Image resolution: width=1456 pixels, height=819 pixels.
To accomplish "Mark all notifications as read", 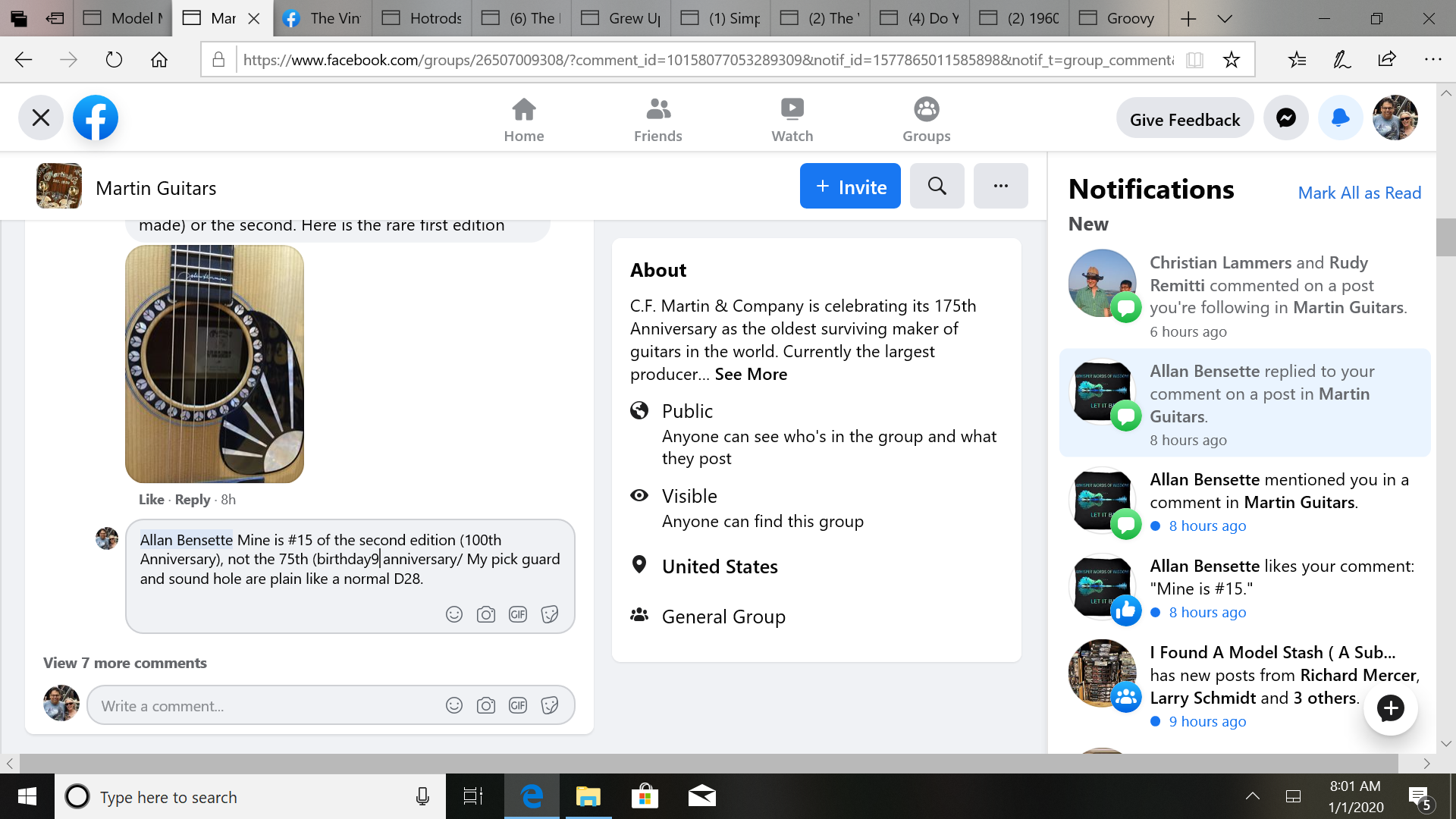I will [x=1360, y=193].
